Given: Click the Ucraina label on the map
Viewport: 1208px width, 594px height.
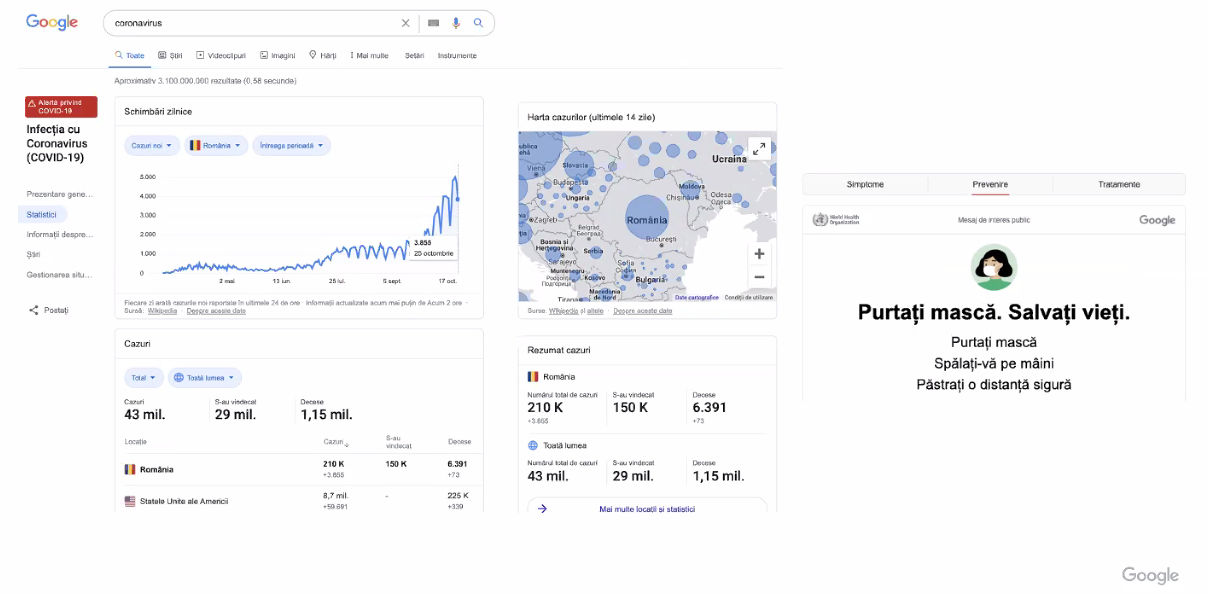Looking at the screenshot, I should click(x=729, y=159).
